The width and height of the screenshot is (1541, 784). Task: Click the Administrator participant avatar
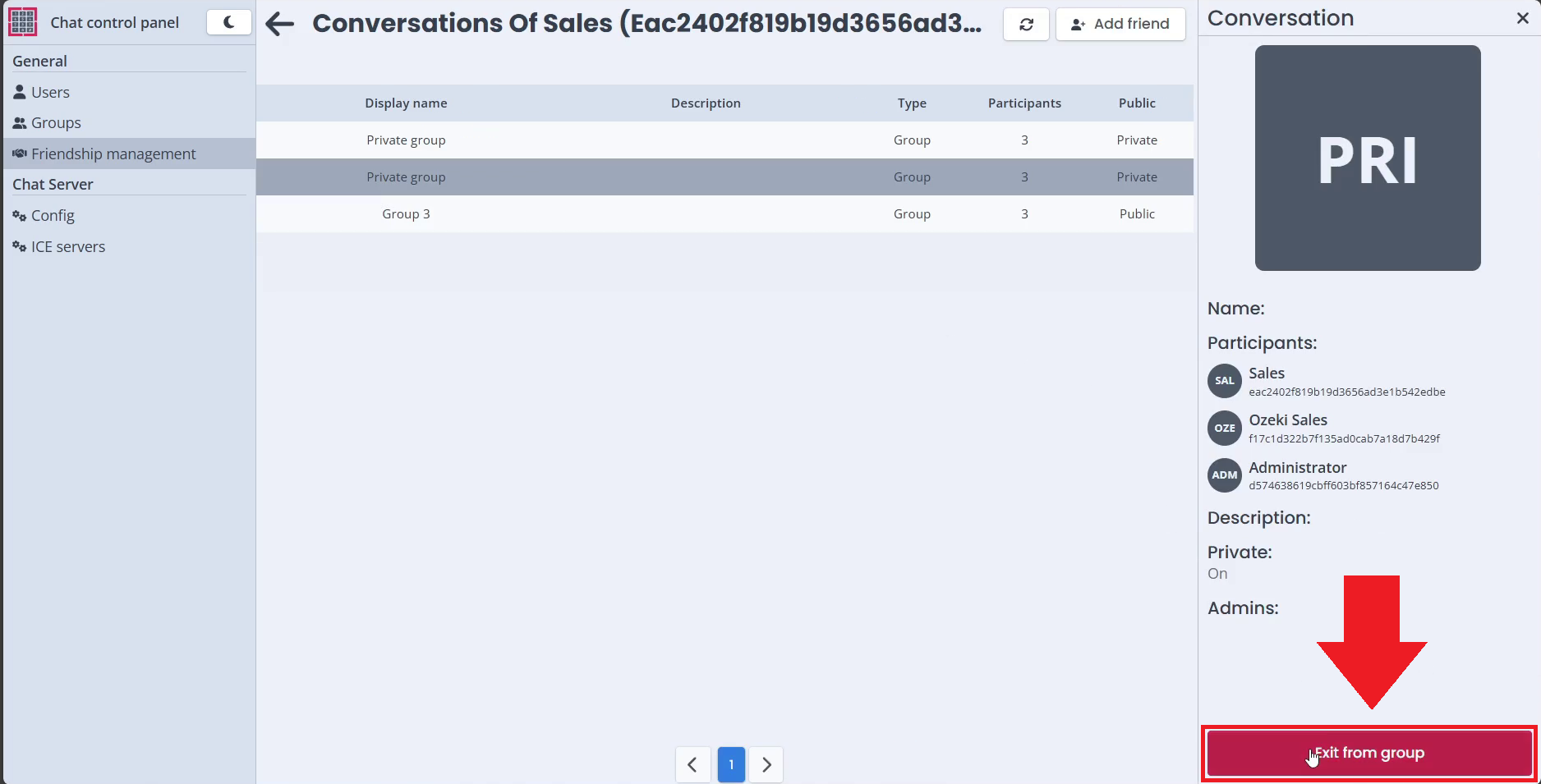pos(1224,475)
